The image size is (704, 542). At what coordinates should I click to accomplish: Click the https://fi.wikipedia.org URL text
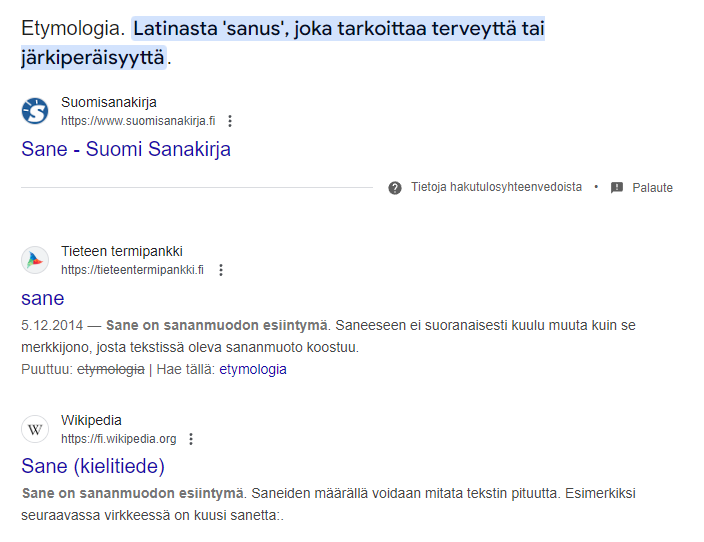119,439
